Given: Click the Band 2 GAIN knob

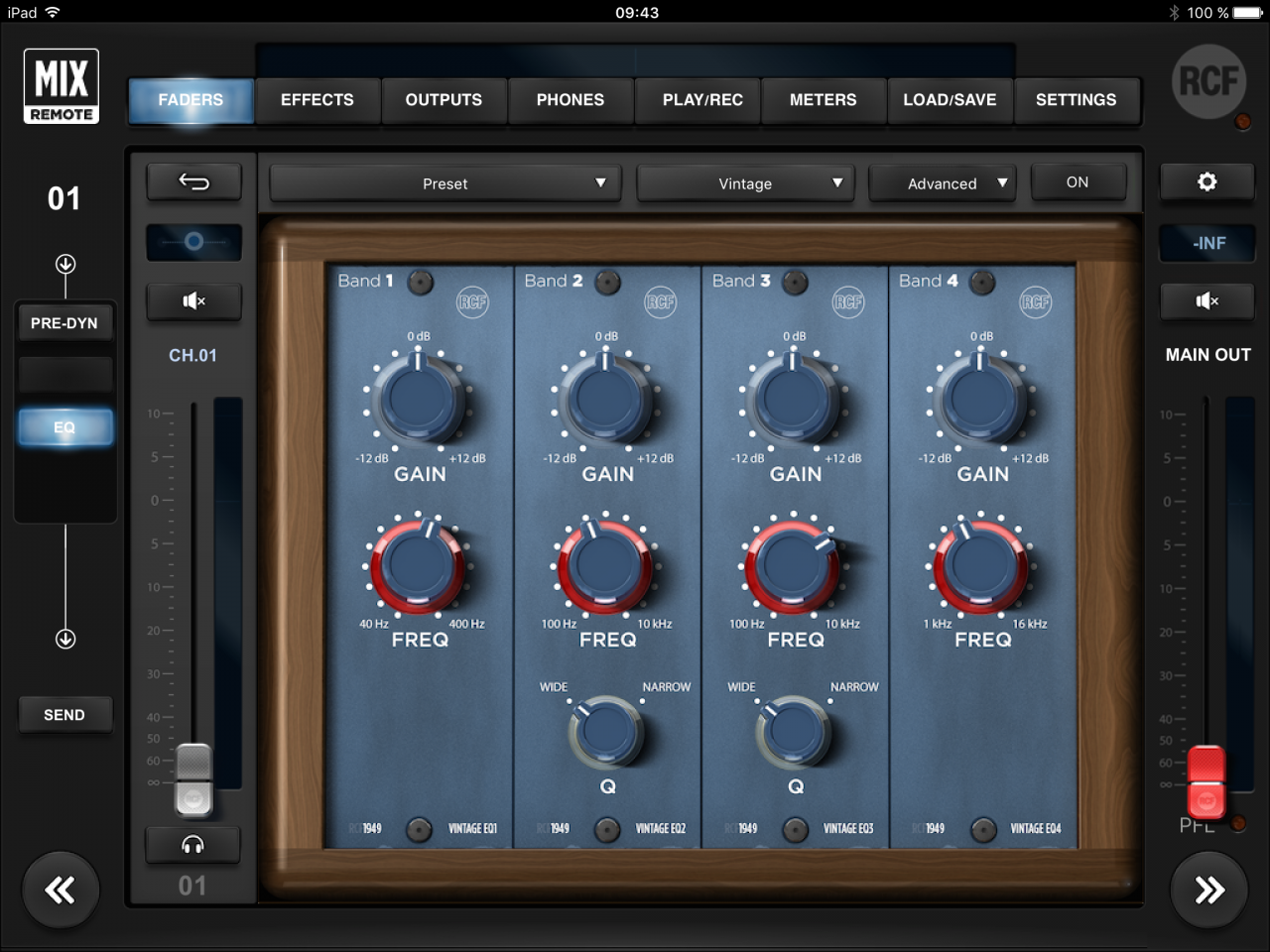Looking at the screenshot, I should [606, 399].
